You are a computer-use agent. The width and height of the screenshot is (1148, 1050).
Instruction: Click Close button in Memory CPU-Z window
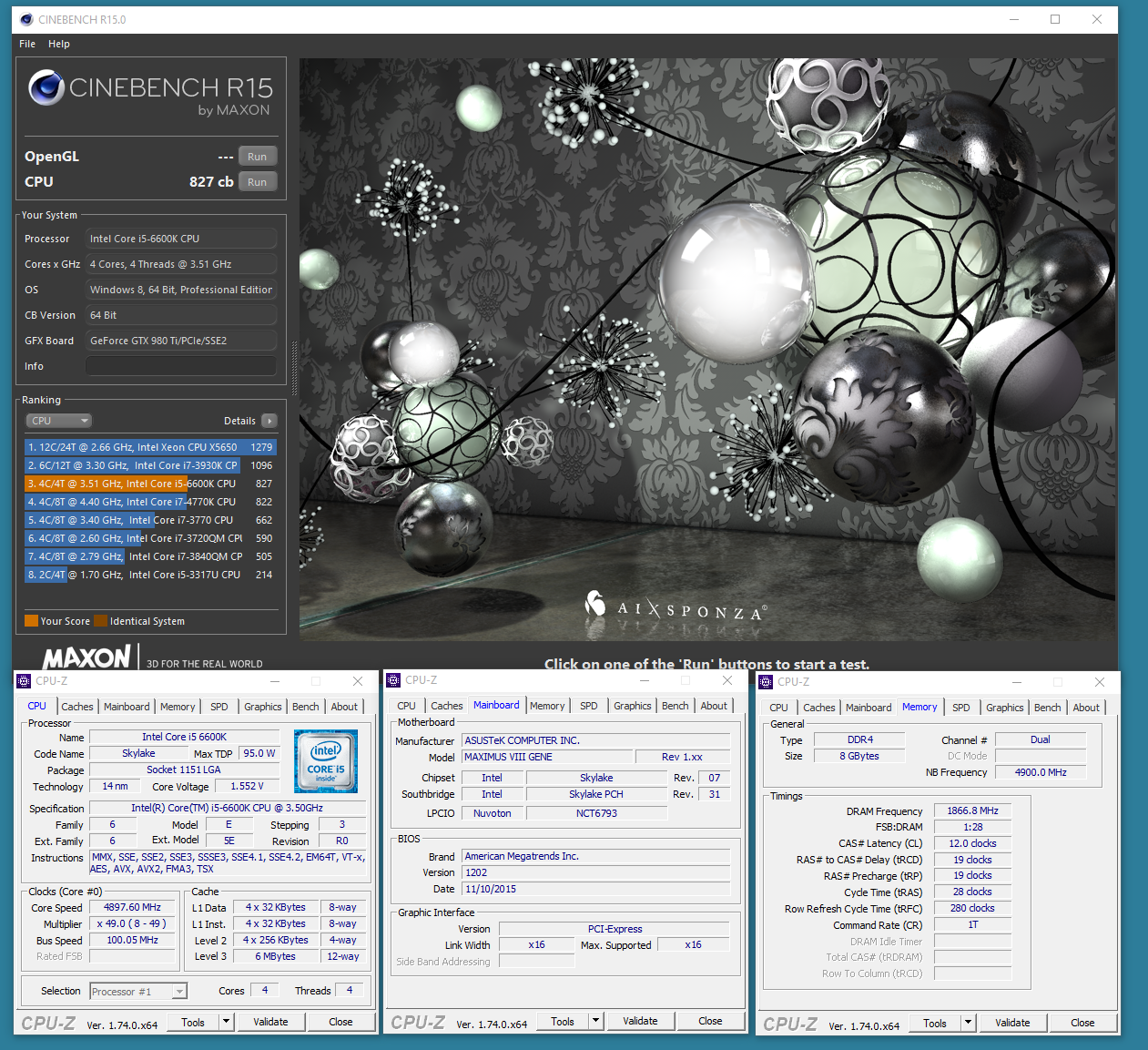(1082, 1024)
